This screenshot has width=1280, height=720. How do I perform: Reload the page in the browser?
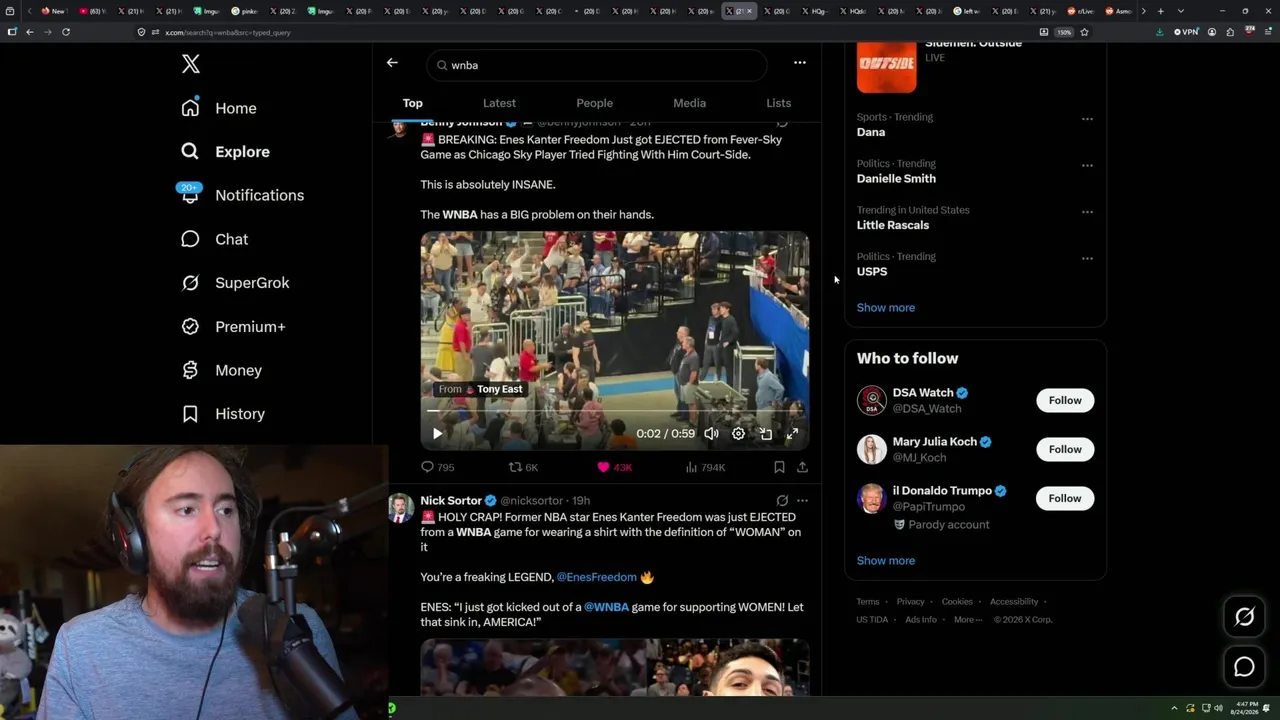click(66, 32)
